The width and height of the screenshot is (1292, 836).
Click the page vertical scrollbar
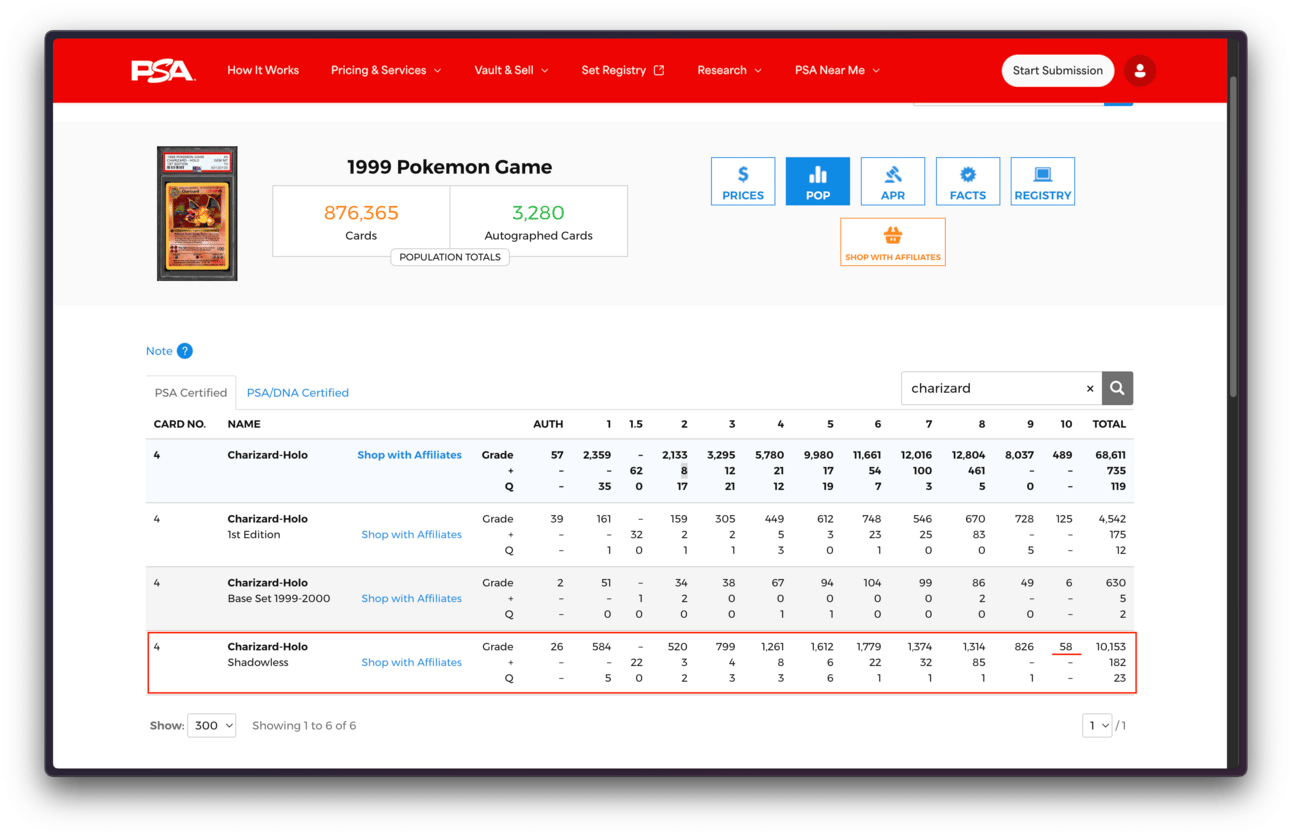click(1233, 236)
